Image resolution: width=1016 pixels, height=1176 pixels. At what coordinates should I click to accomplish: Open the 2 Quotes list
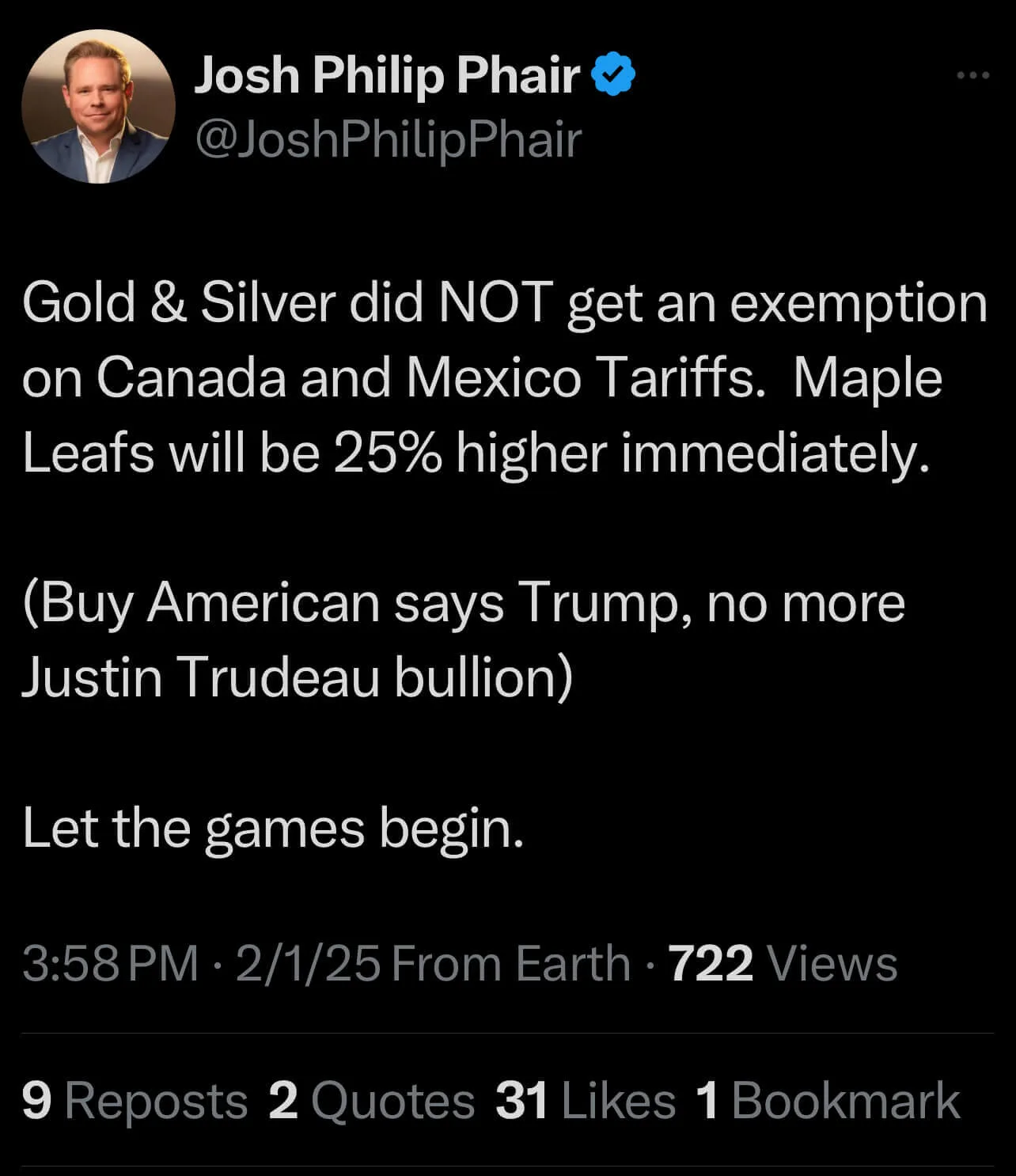point(371,1101)
